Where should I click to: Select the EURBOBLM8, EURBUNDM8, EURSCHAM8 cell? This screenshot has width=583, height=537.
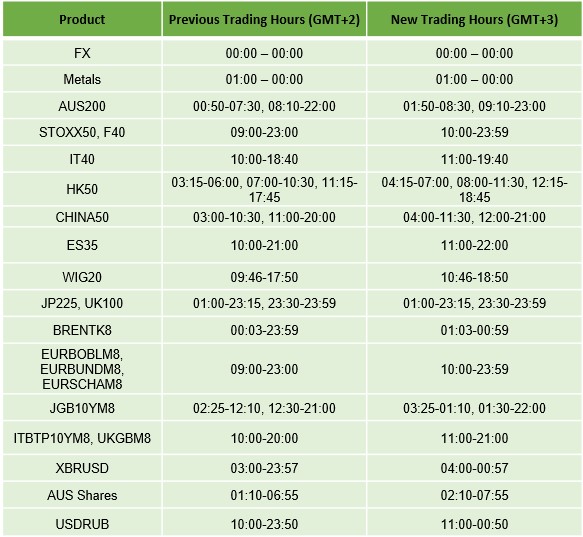(82, 369)
